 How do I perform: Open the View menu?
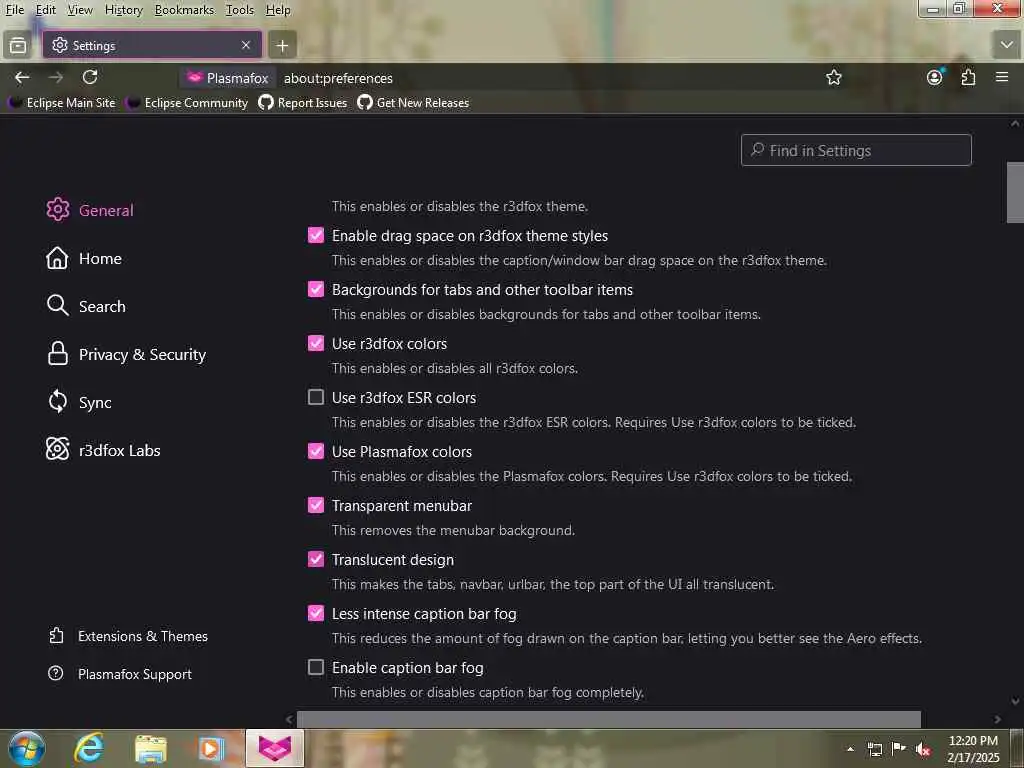pos(80,10)
